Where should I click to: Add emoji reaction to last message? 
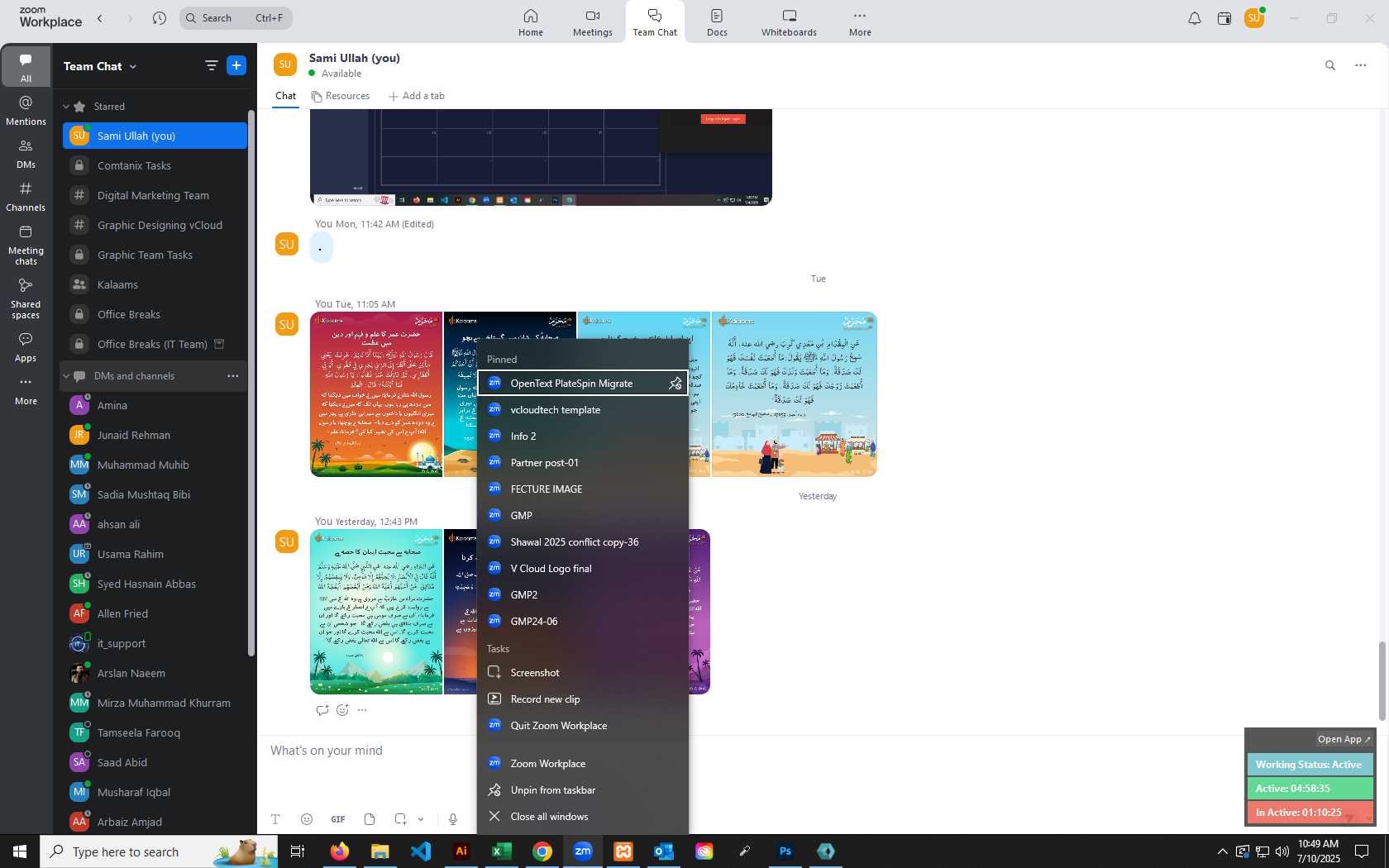[342, 710]
